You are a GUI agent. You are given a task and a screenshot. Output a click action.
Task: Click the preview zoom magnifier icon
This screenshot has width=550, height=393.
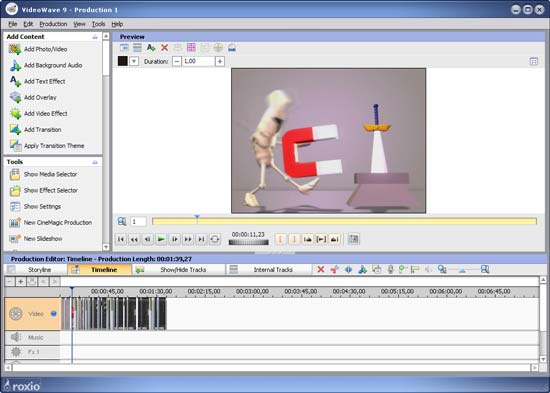(122, 221)
